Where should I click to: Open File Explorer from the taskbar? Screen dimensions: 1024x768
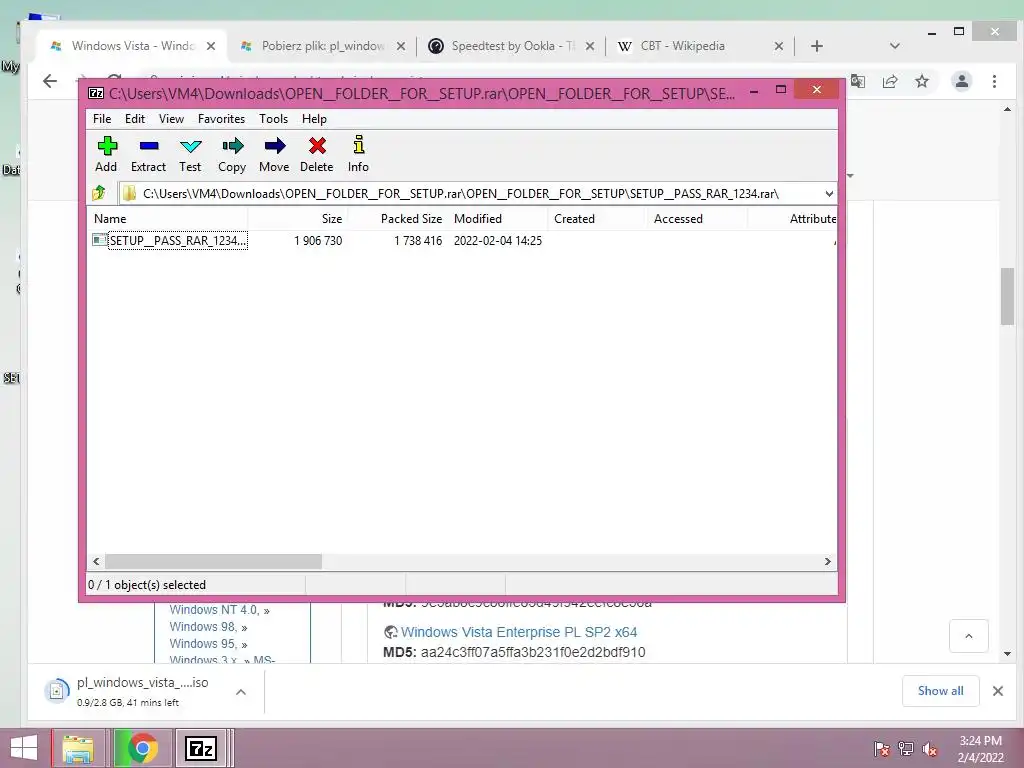(78, 748)
